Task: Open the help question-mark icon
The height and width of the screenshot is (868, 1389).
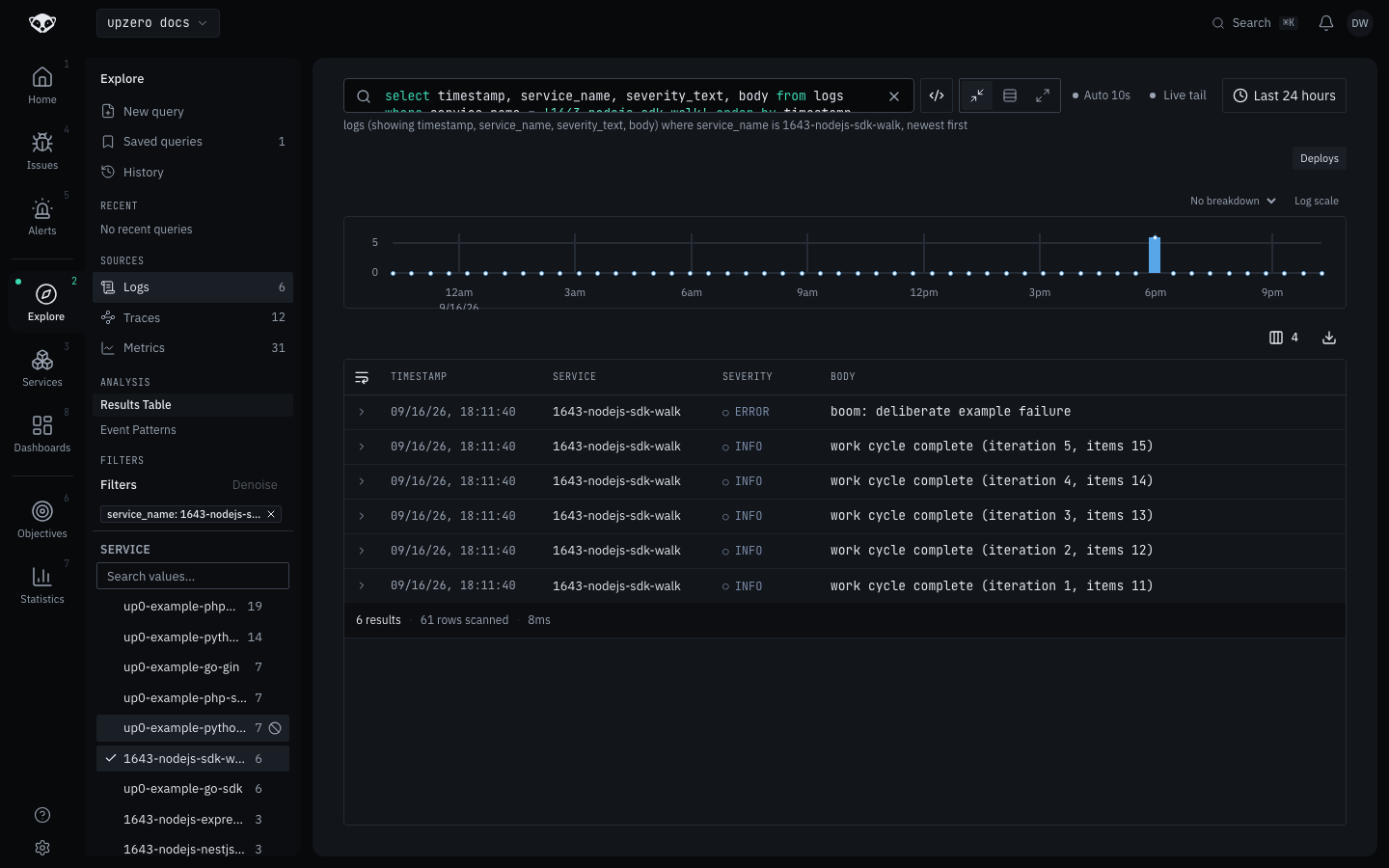Action: (42, 815)
